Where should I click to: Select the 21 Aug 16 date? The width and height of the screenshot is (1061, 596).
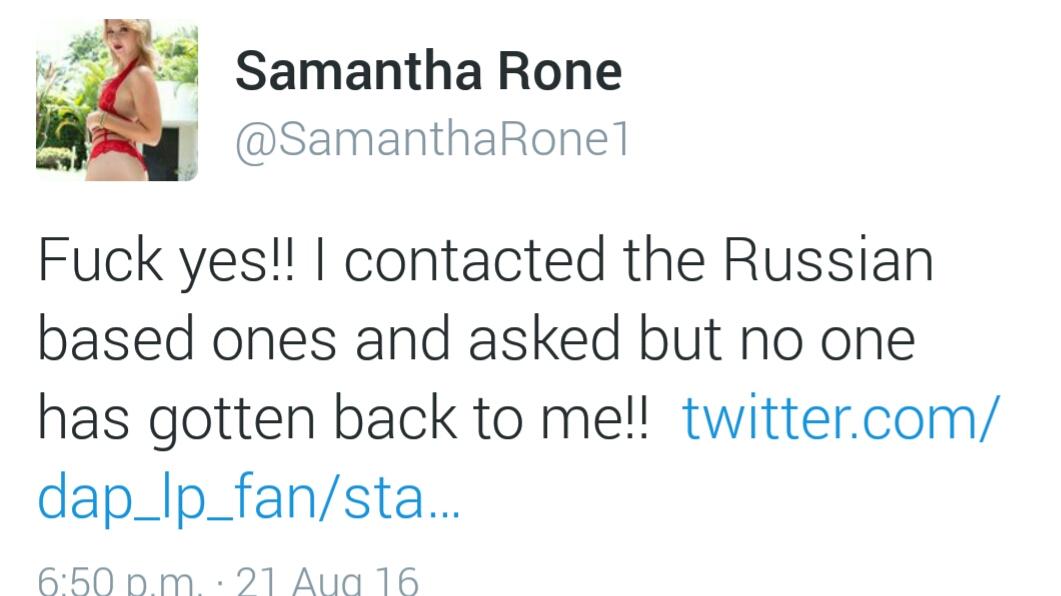(326, 581)
